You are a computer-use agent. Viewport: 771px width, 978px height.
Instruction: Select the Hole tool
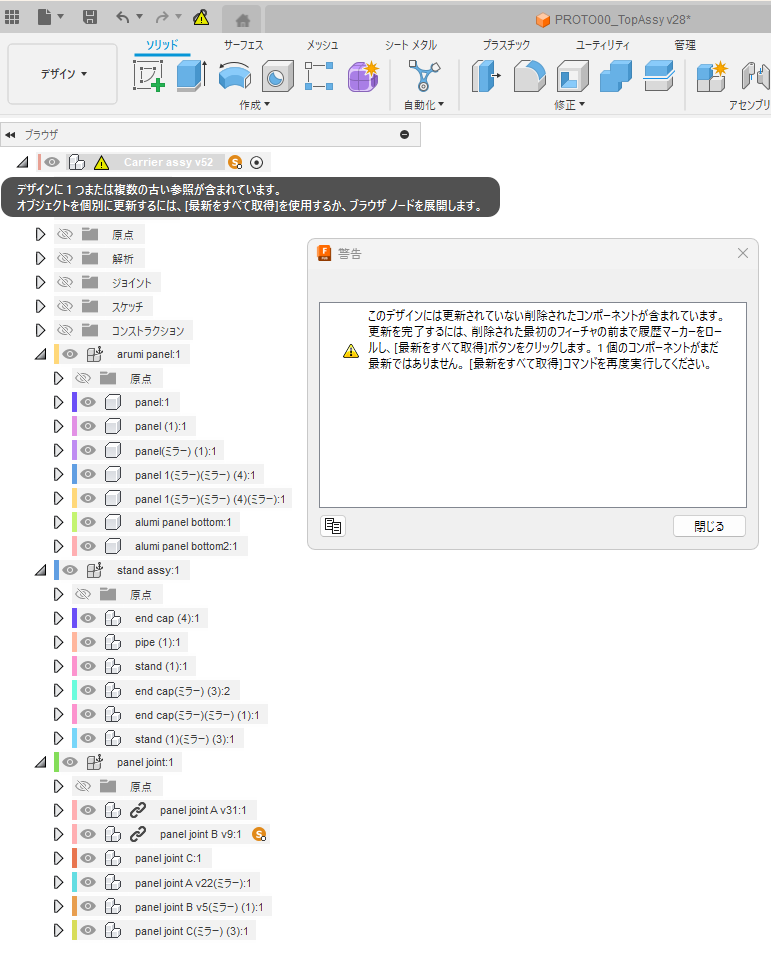coord(278,76)
